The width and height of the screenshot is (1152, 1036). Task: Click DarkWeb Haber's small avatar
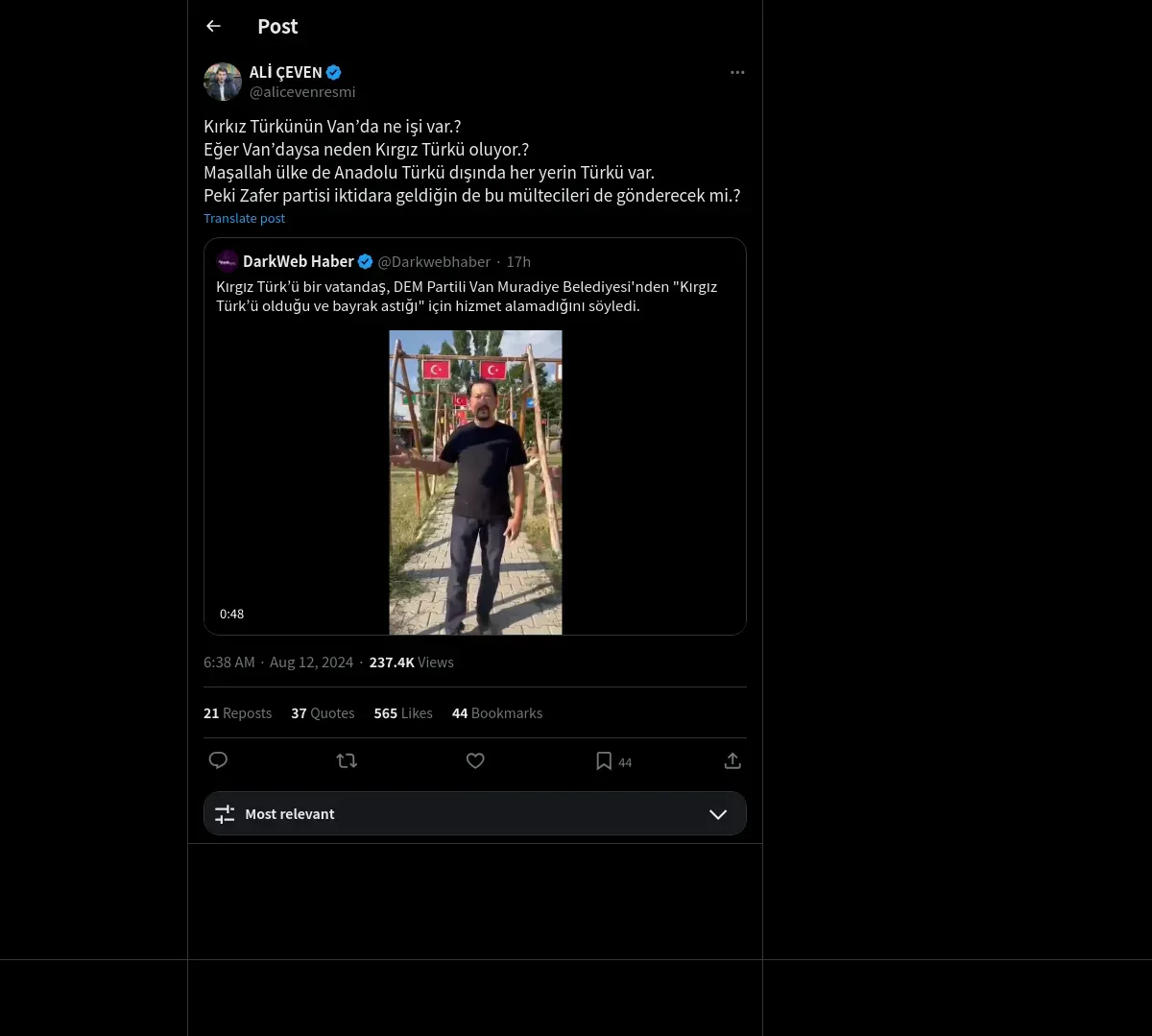(x=228, y=261)
